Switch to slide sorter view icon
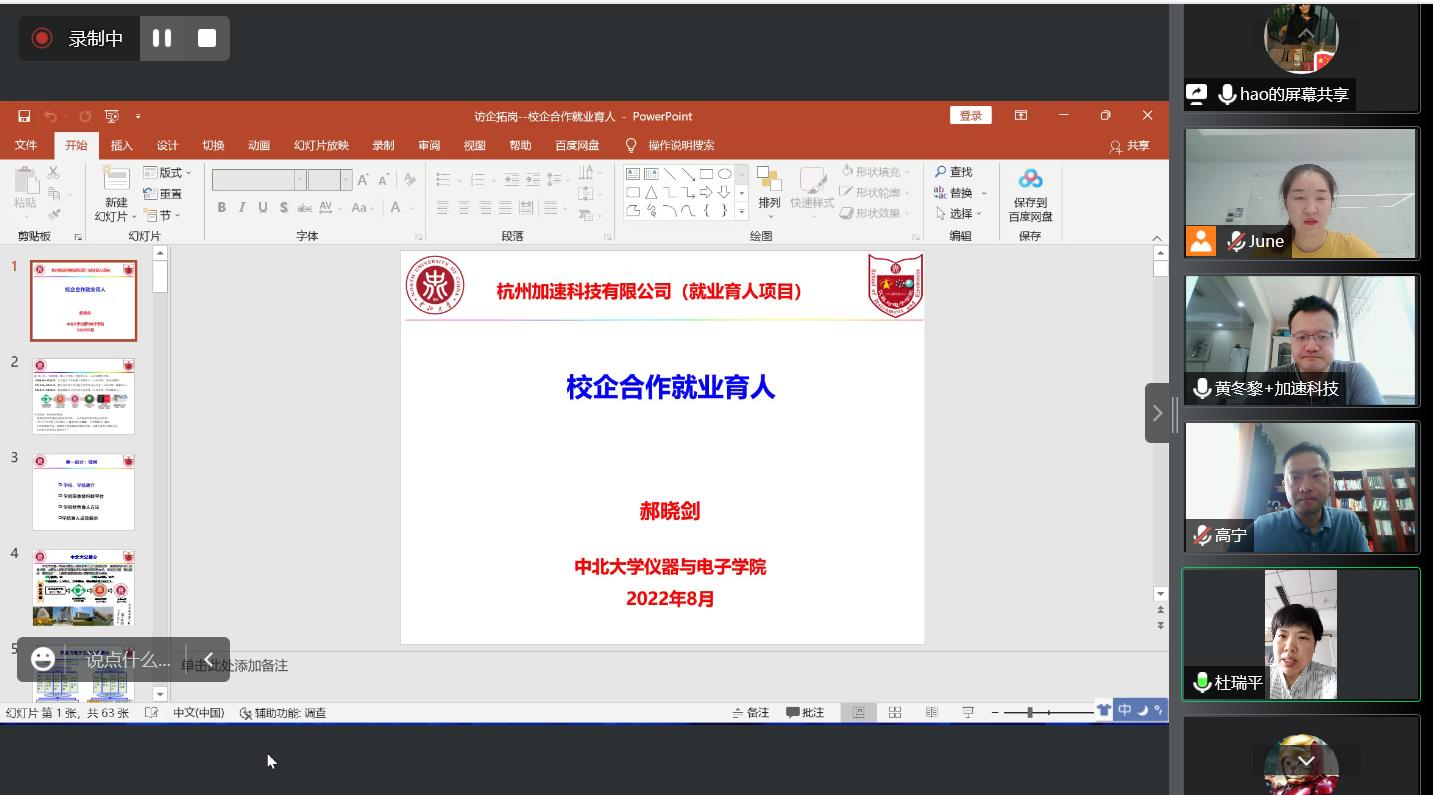1433x795 pixels. coord(895,712)
